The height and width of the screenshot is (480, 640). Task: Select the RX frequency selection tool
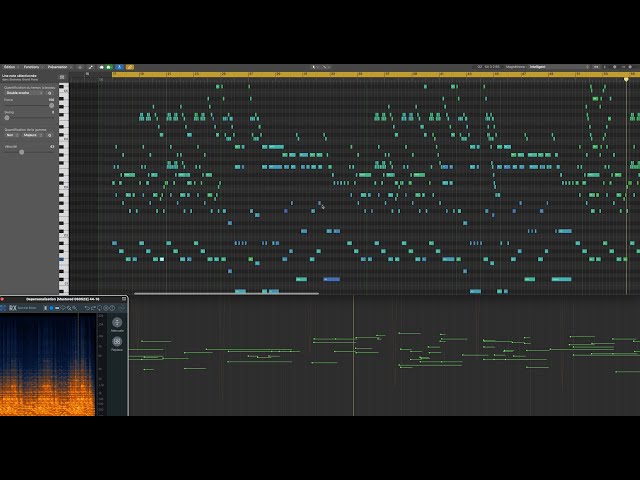(57, 308)
